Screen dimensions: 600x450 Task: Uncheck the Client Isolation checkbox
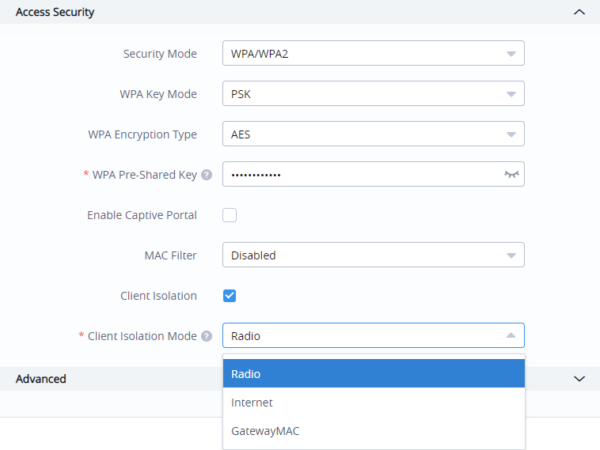click(229, 296)
